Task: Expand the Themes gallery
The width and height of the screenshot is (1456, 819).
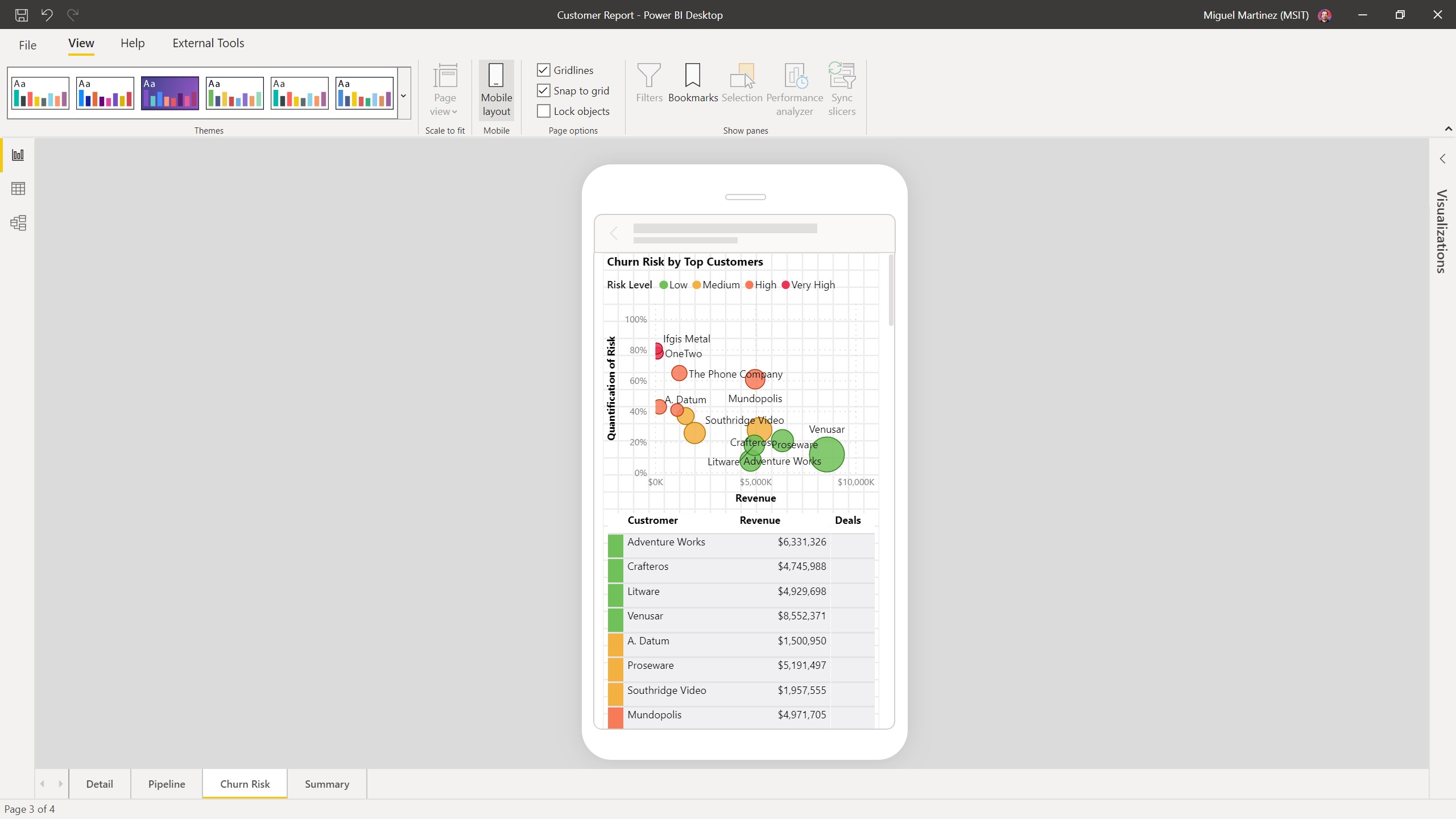Action: coord(403,96)
